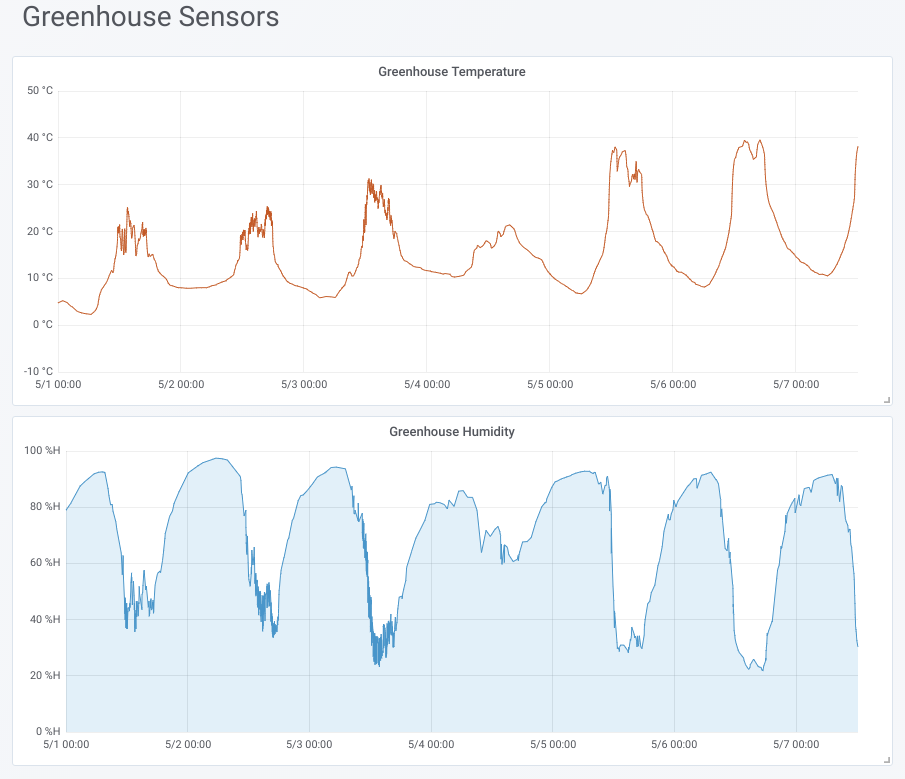
Task: Click the humidity panel resize handle icon
Action: click(x=887, y=760)
